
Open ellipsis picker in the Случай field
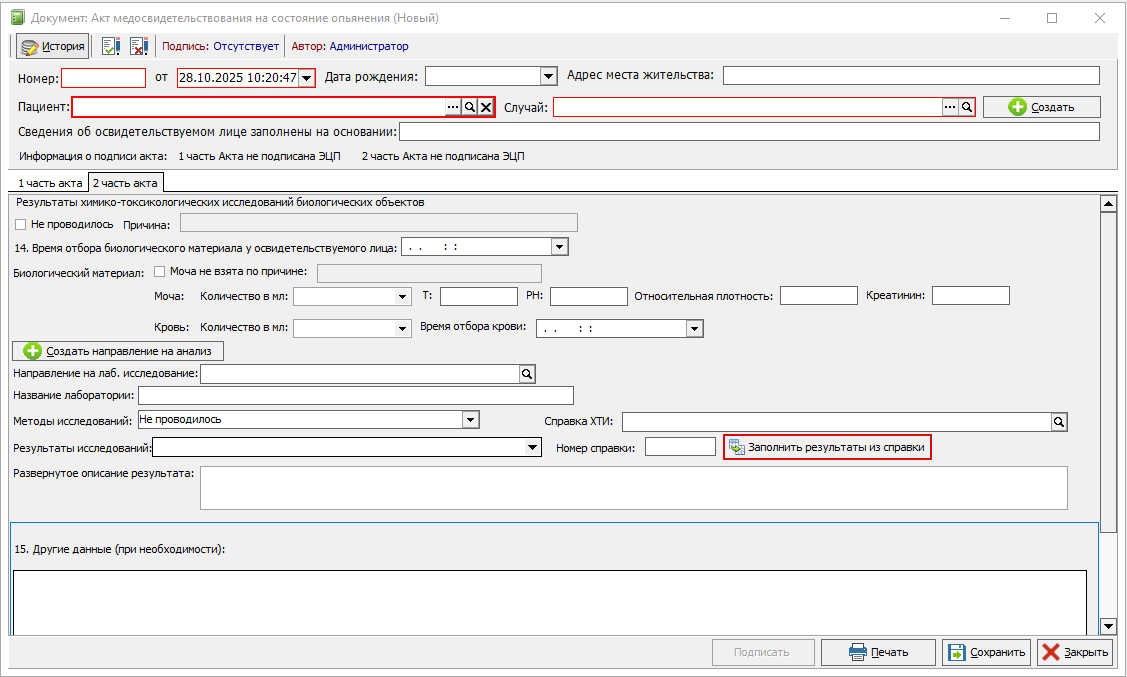click(950, 107)
